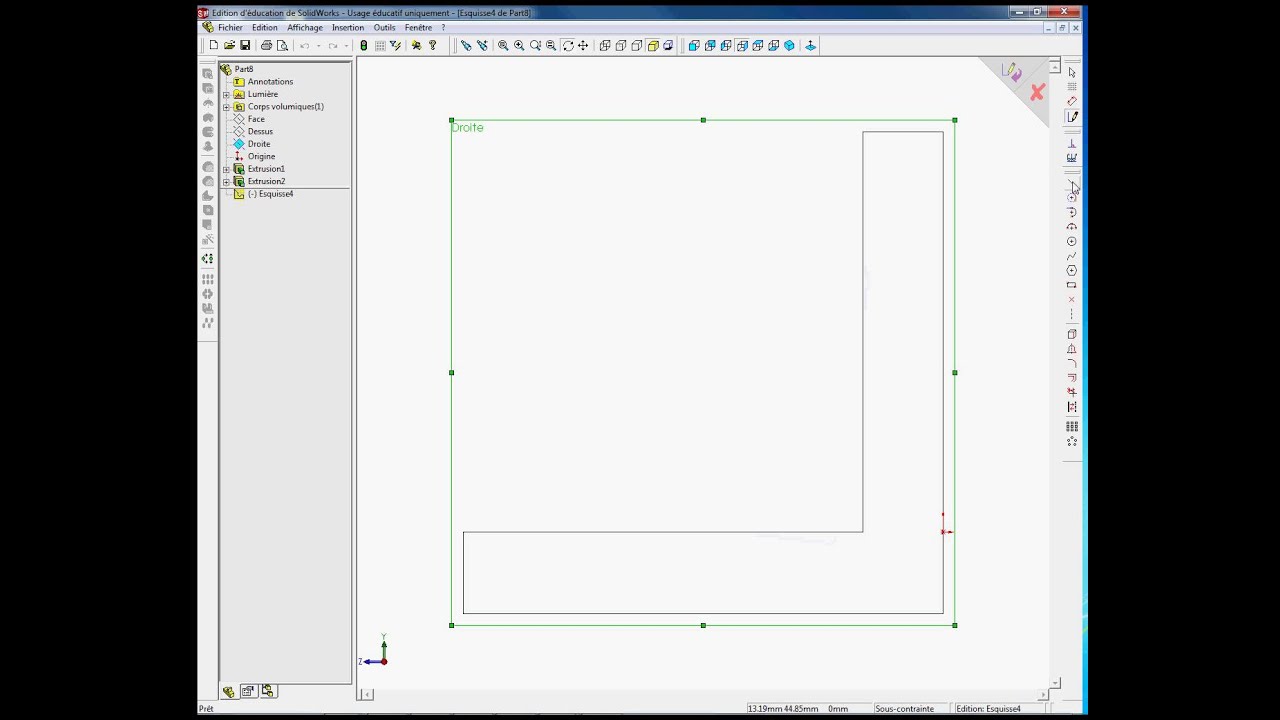
Task: Select the Spline sketch tool
Action: 1072,256
